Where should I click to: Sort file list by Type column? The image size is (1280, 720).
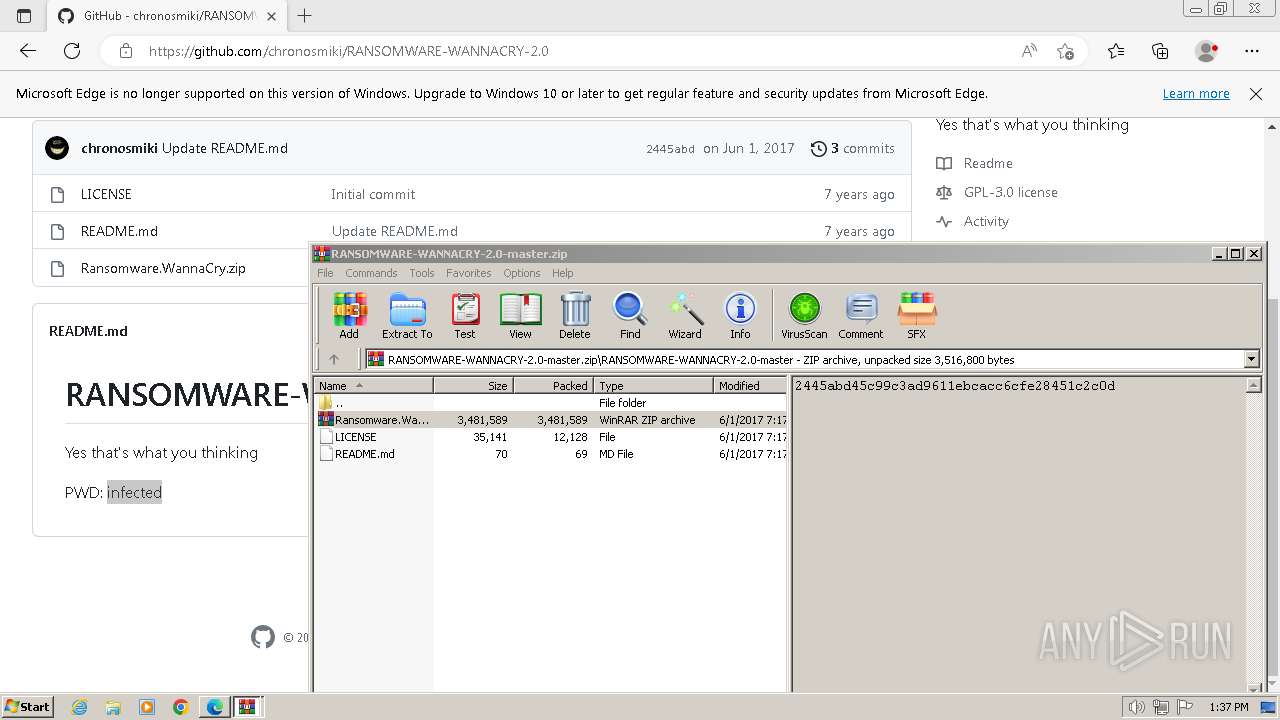[x=653, y=385]
